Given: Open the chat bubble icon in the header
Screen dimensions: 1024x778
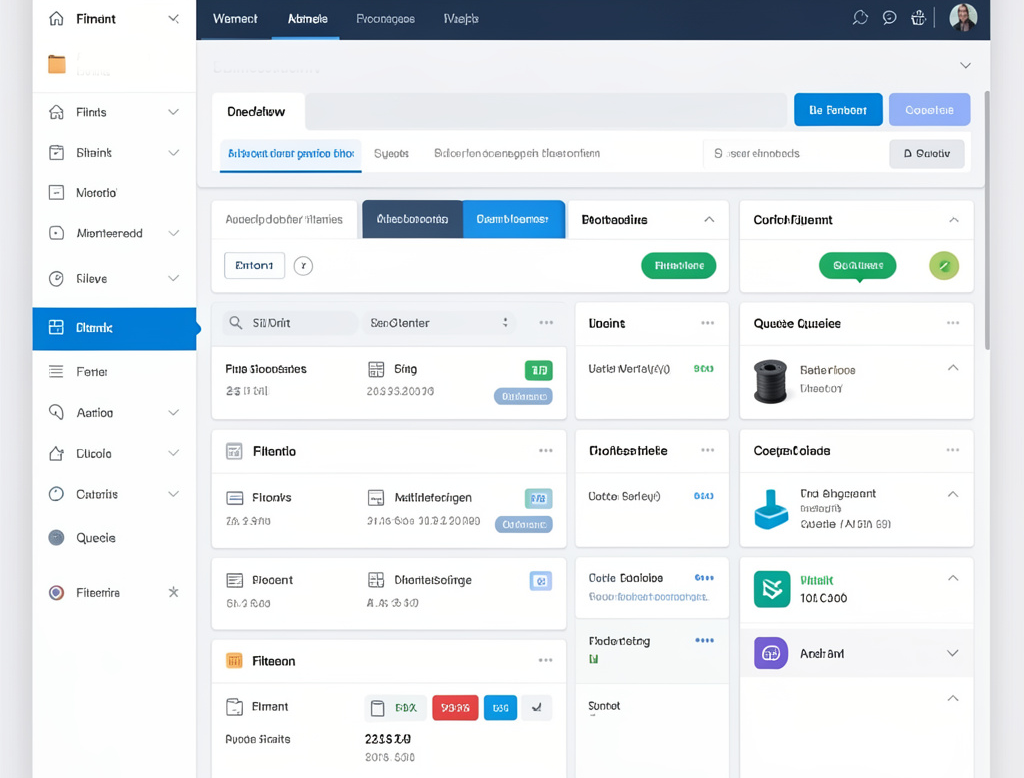Looking at the screenshot, I should pos(889,17).
